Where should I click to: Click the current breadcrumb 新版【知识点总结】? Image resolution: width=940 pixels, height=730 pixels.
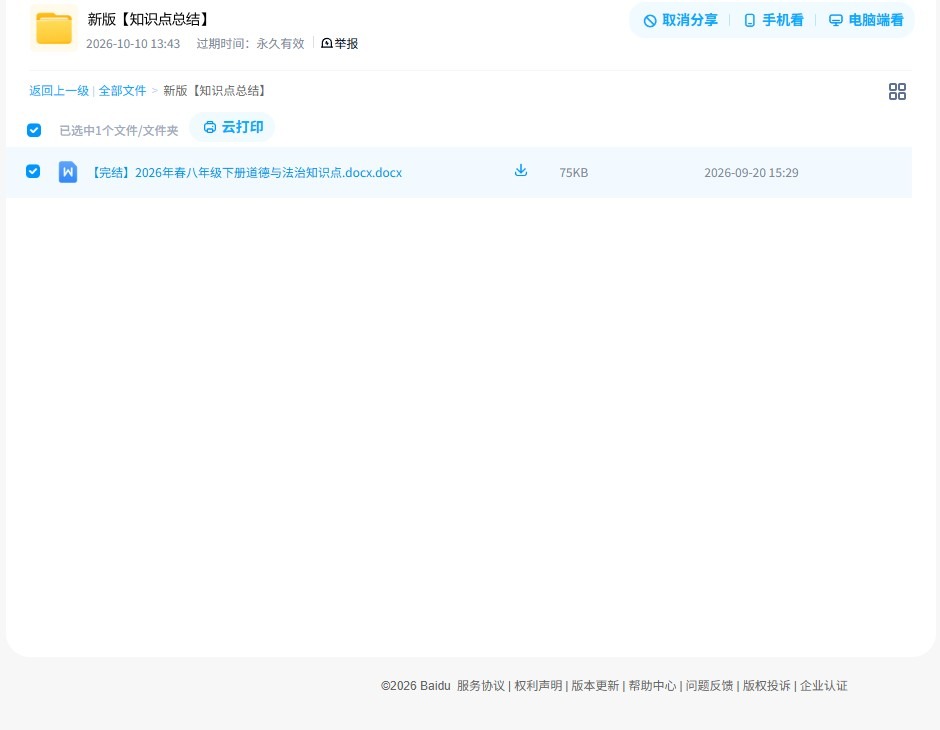click(x=216, y=91)
